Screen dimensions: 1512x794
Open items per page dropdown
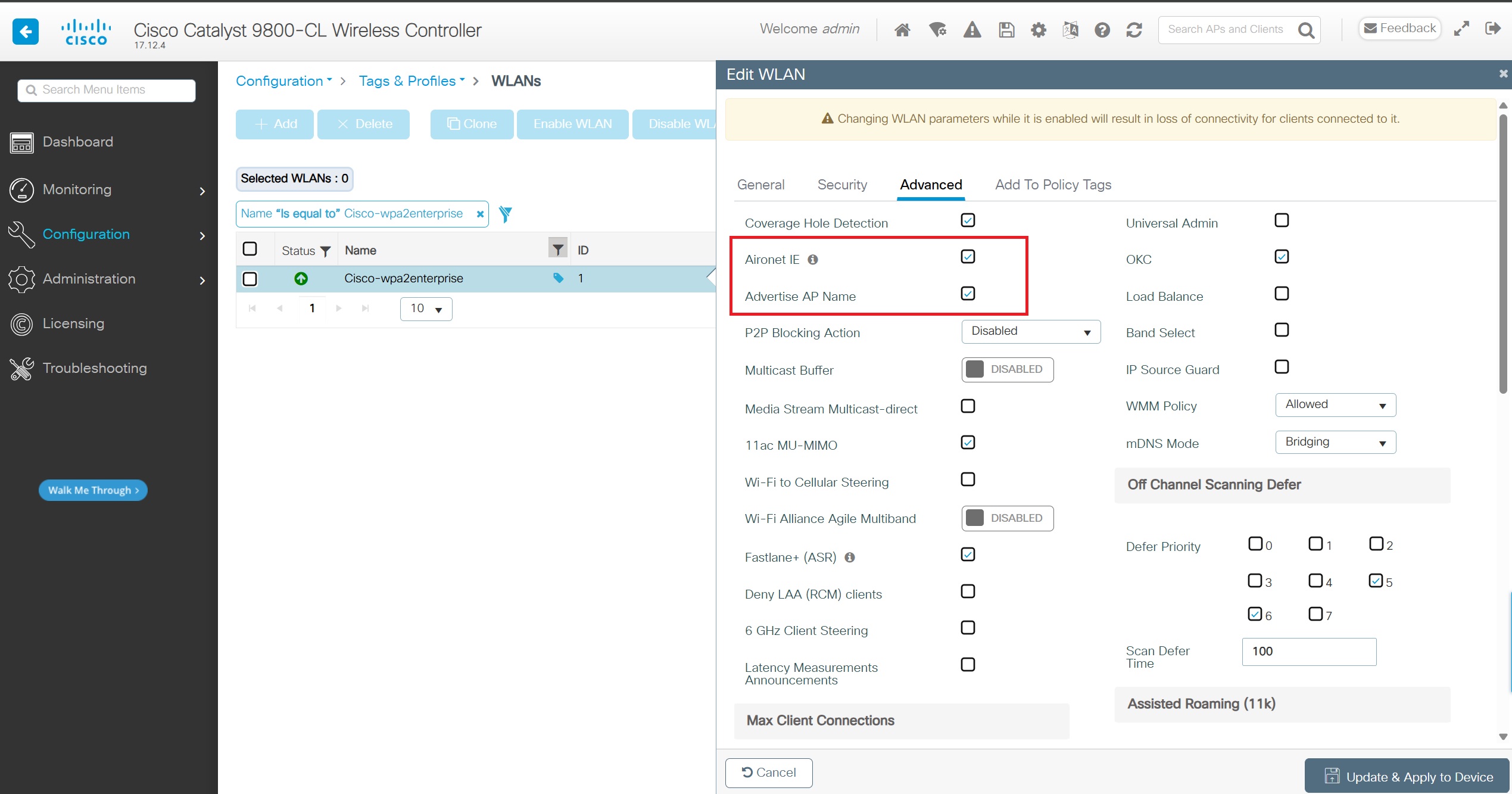tap(426, 309)
